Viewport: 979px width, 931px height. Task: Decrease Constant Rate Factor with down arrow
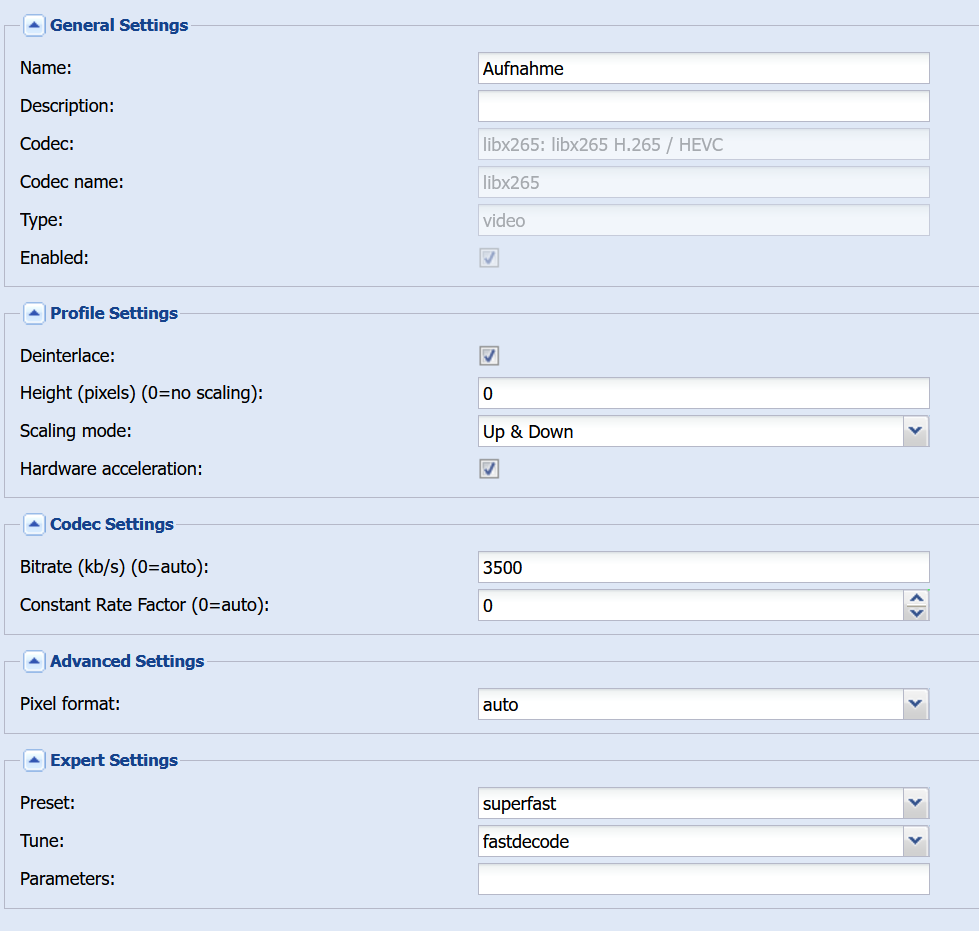917,613
